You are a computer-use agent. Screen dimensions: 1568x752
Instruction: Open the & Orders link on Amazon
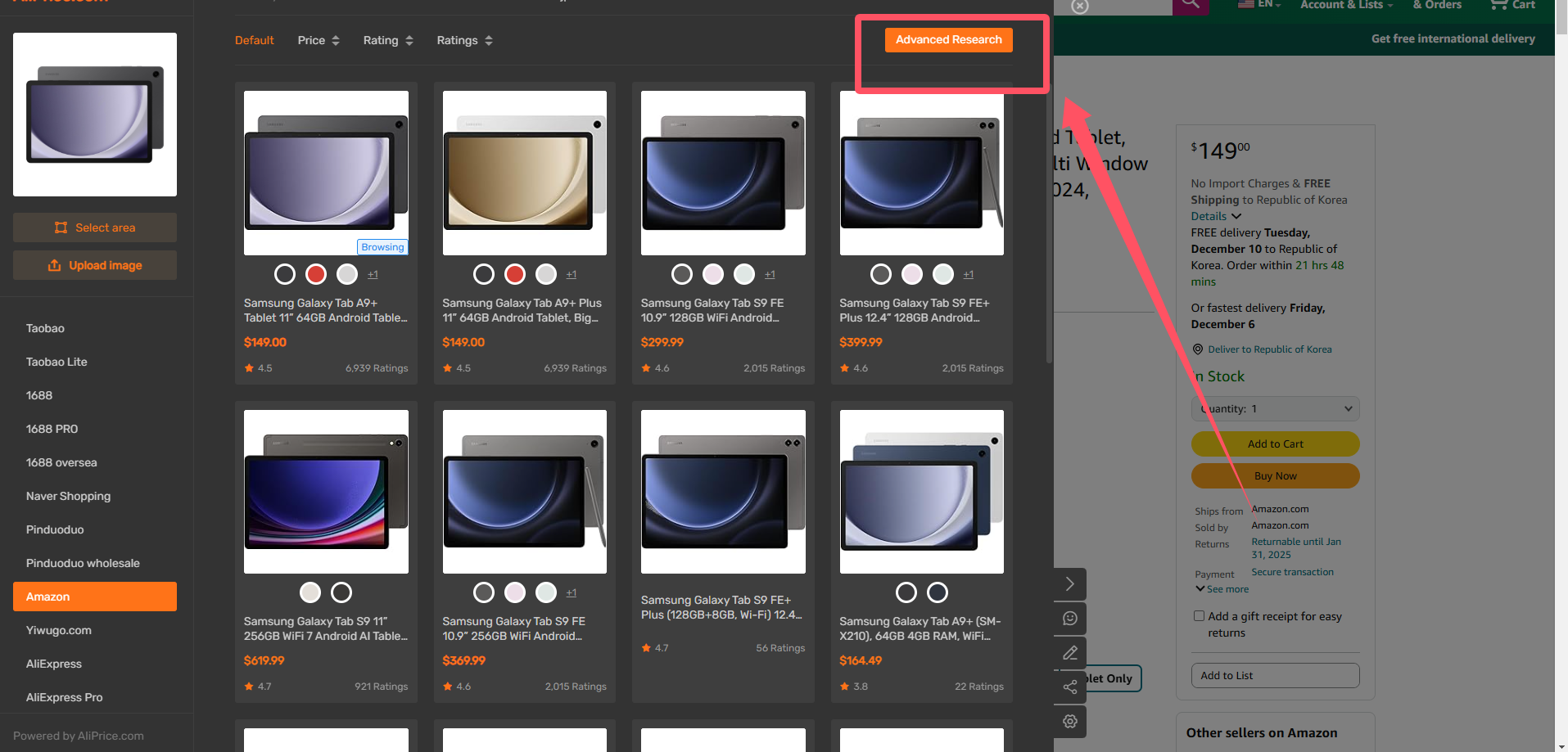(x=1437, y=5)
